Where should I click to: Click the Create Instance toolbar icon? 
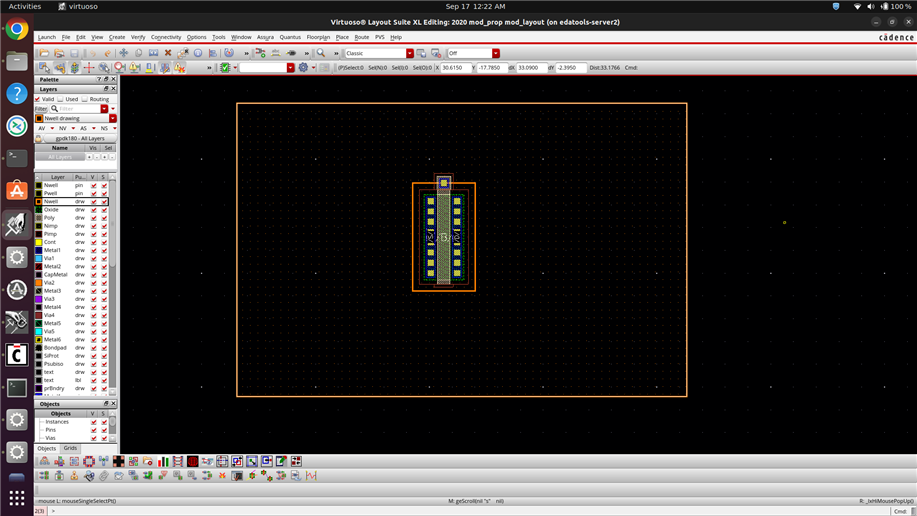(x=260, y=53)
